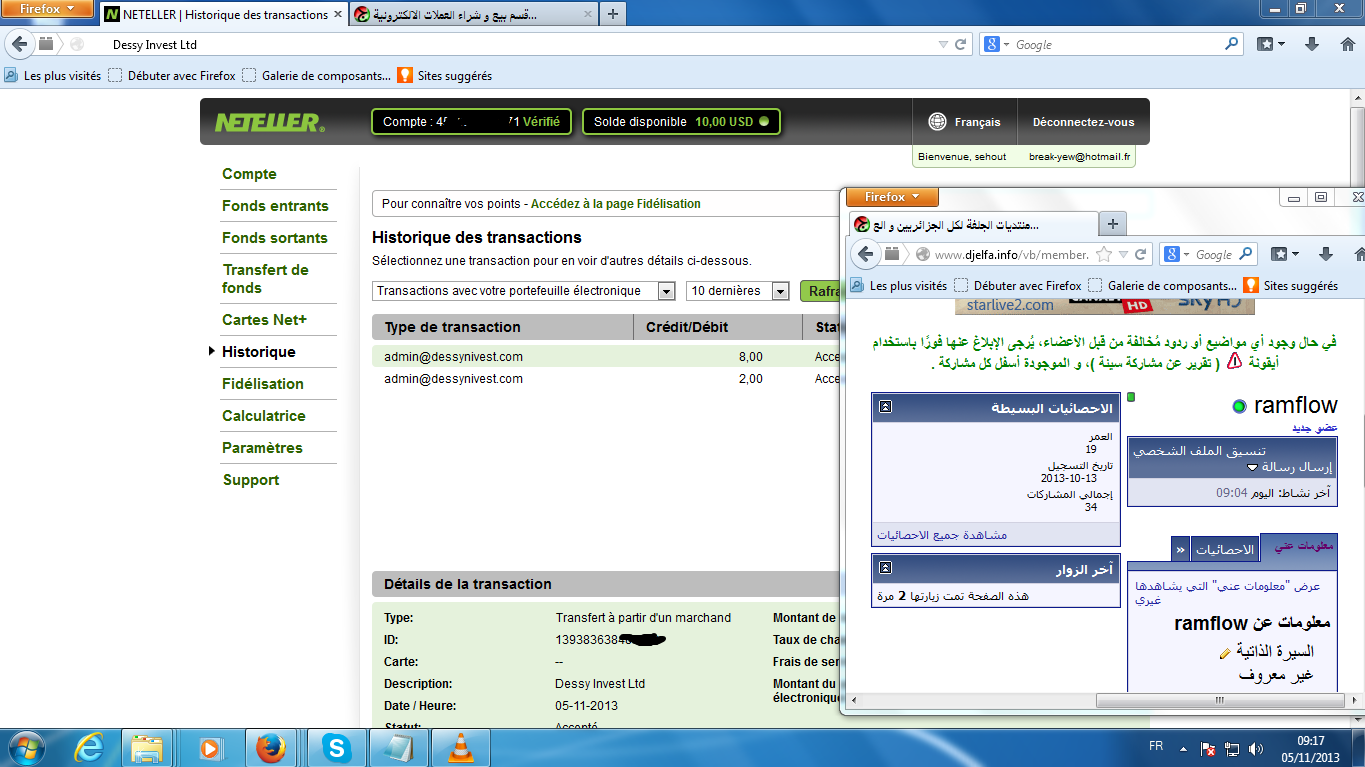Collapse the آخر الزوار panel
Image resolution: width=1365 pixels, height=767 pixels.
885,570
